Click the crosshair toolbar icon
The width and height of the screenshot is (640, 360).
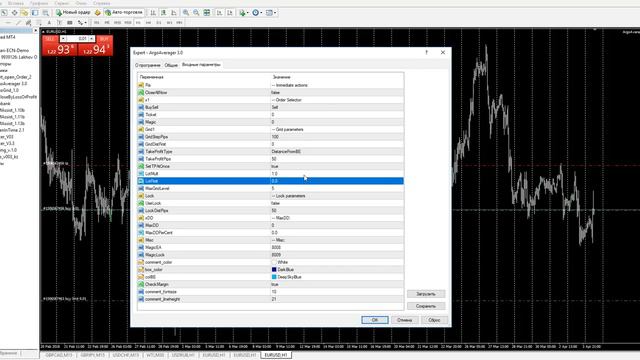tap(14, 13)
